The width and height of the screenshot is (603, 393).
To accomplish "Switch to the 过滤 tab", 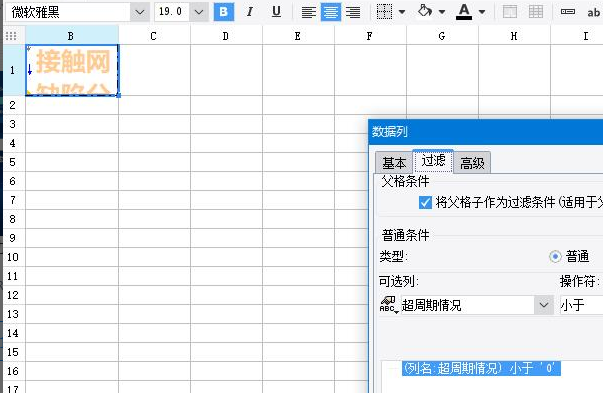I will click(x=433, y=161).
